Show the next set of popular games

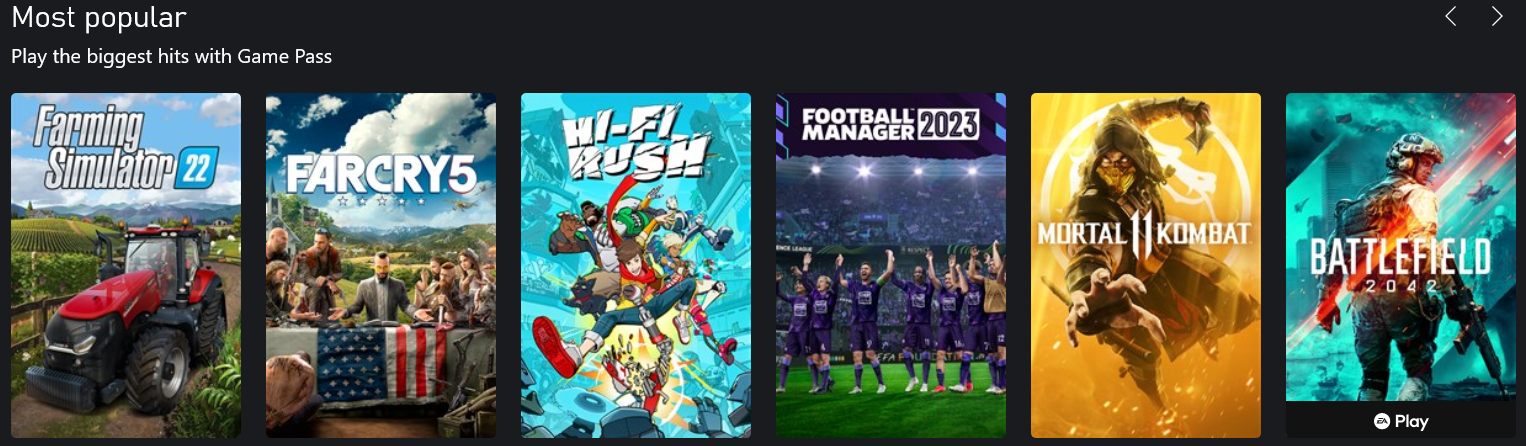[x=1497, y=16]
